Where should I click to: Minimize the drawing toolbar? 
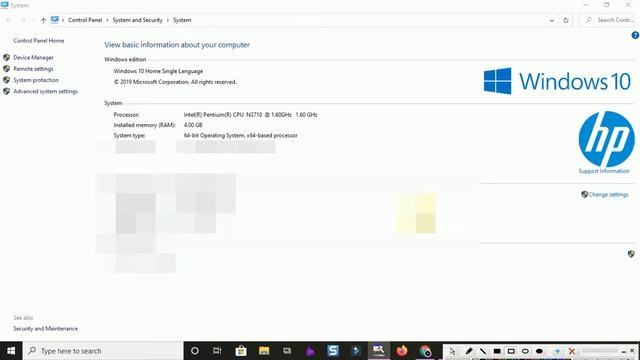624,351
